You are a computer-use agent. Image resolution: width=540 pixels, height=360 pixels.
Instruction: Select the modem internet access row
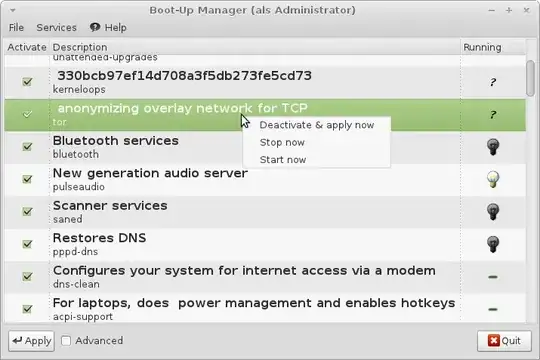(x=265, y=277)
